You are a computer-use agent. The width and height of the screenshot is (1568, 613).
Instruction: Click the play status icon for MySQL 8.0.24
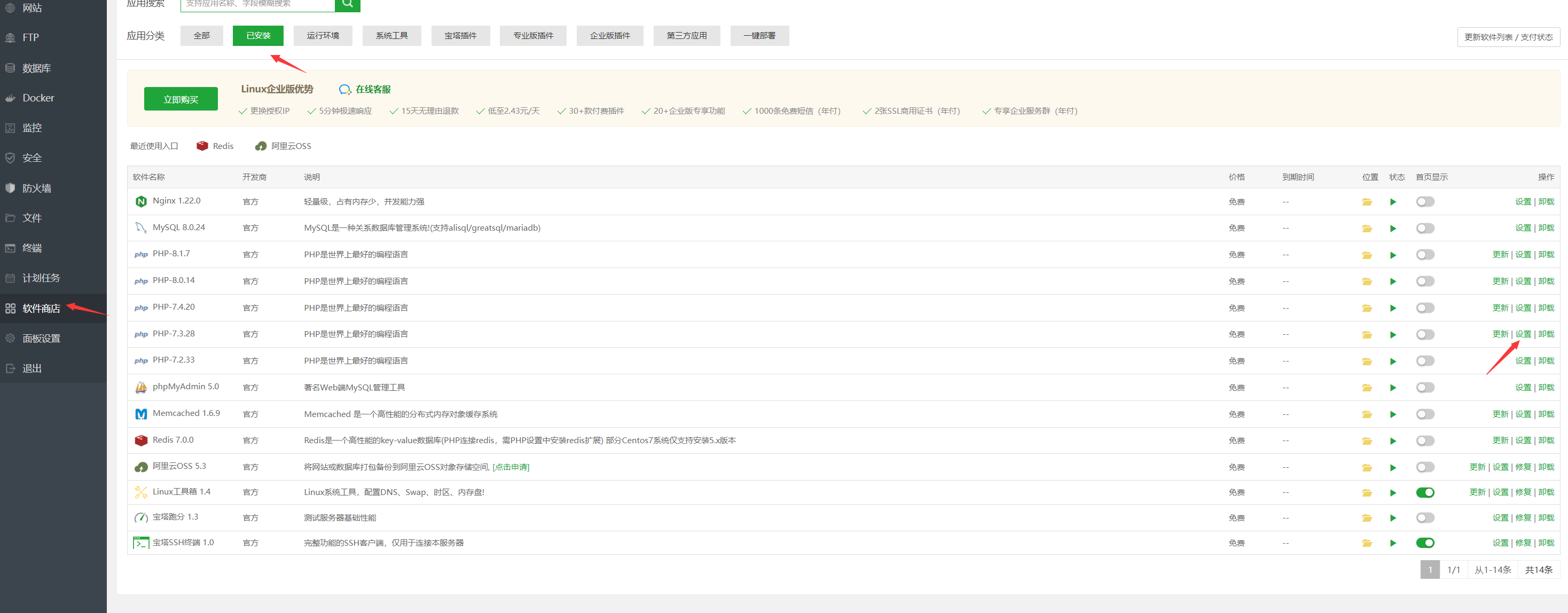(1393, 229)
